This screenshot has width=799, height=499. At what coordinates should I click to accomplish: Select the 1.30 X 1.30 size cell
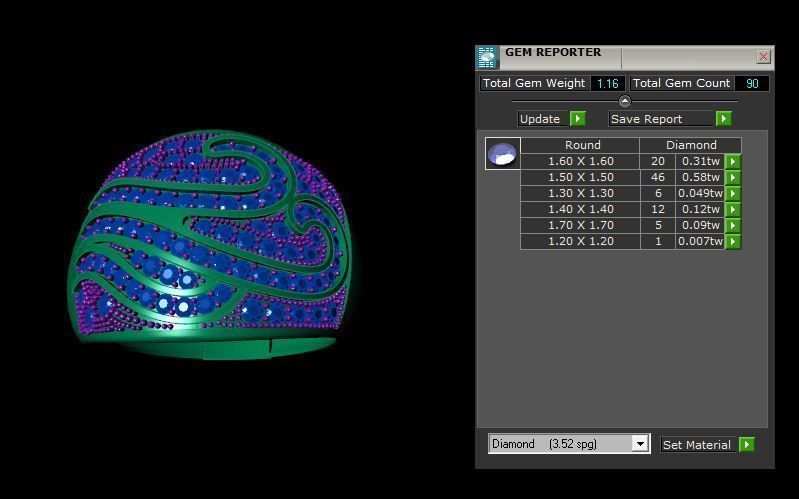point(580,193)
